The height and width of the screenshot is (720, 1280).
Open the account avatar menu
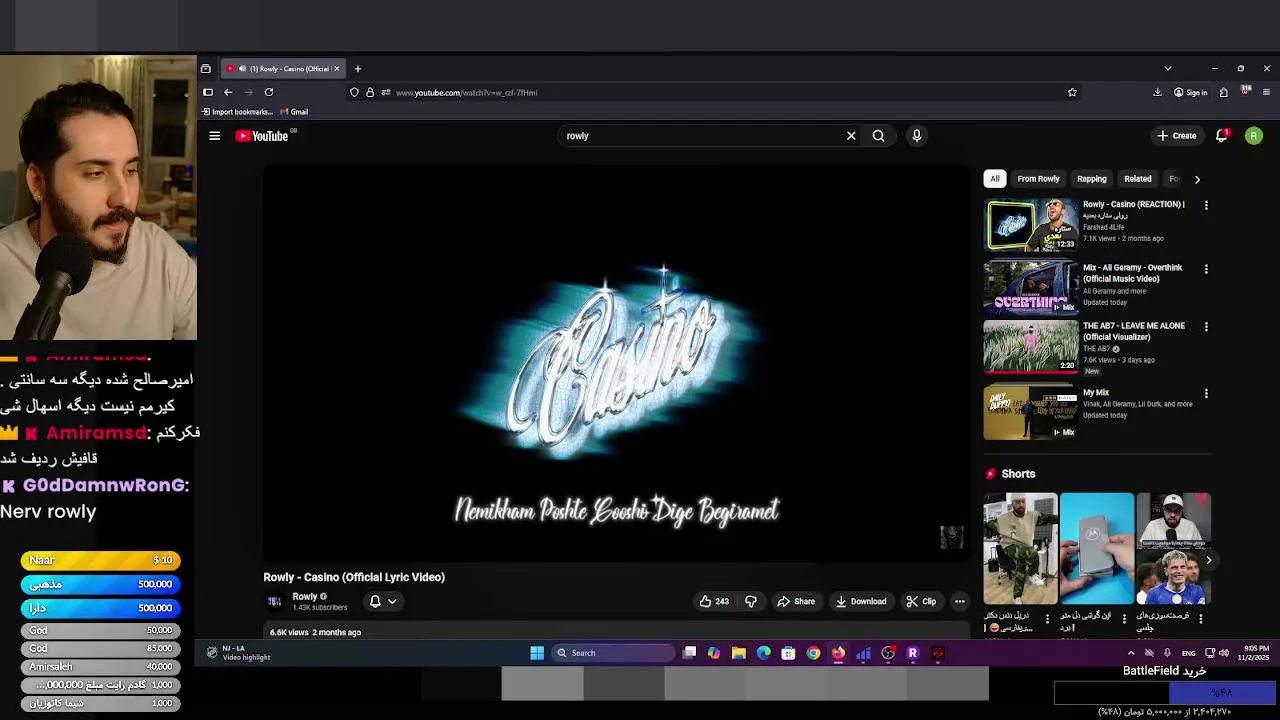[1253, 136]
